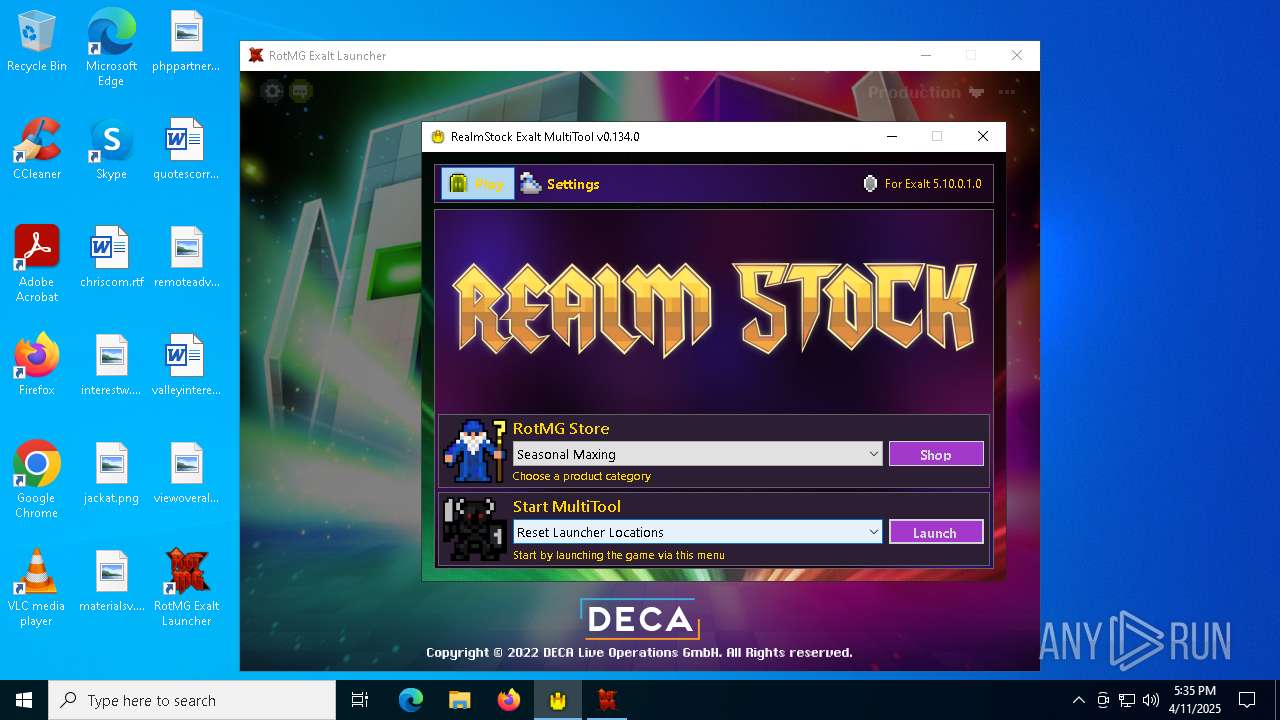1280x720 pixels.
Task: Click the Realm Stock logo banner
Action: [714, 309]
